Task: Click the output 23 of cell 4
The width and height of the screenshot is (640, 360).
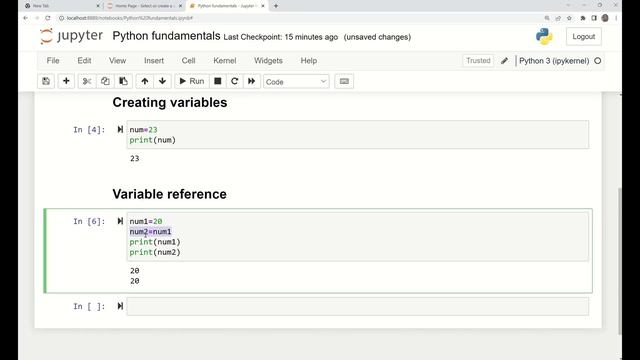Action: pos(135,158)
